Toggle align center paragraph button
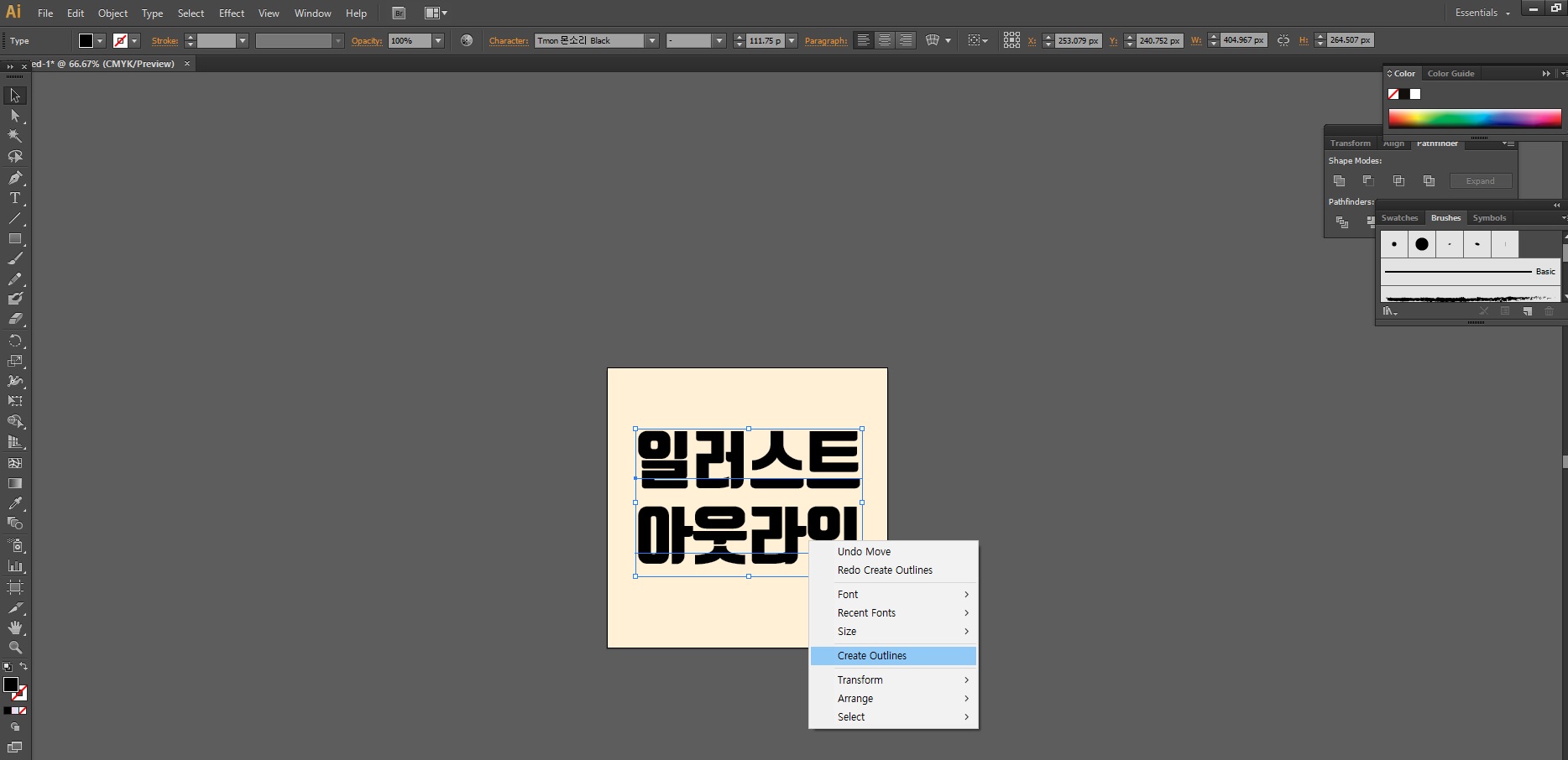Screen dimensions: 1568x760 pyautogui.click(x=885, y=40)
